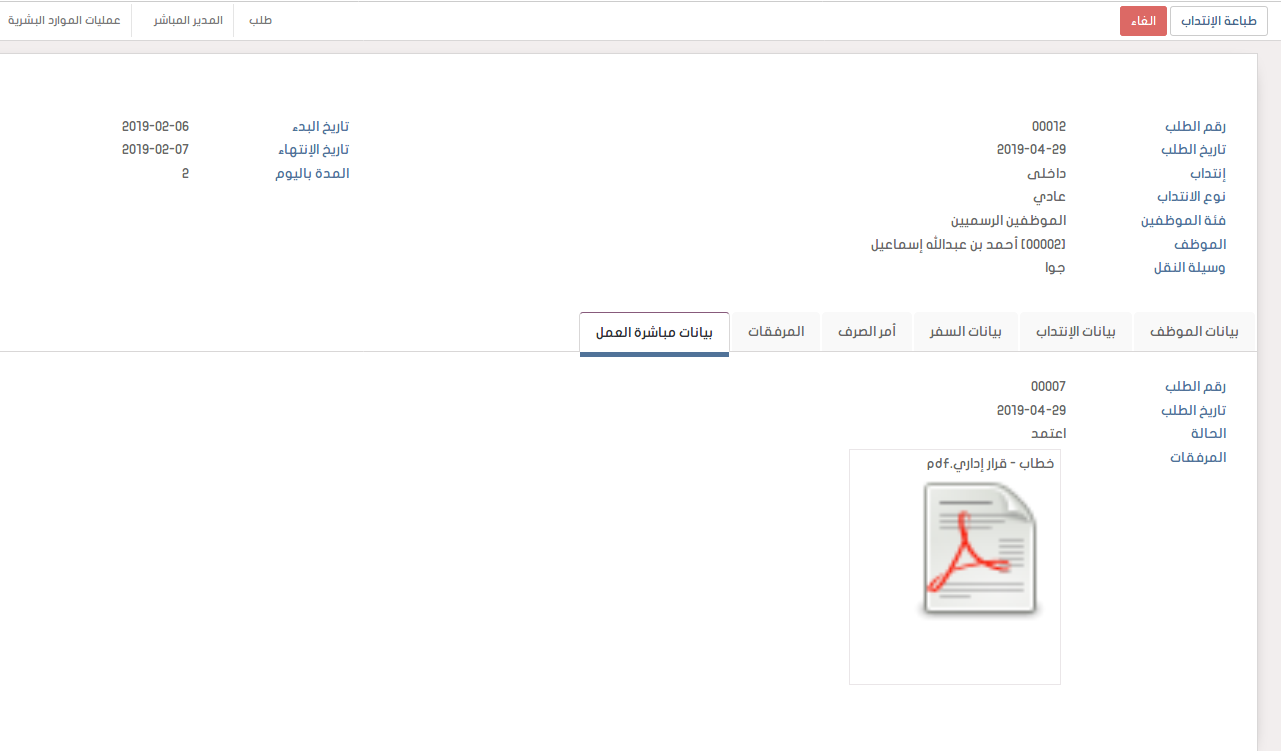
Task: Click the request number 00012 value
Action: (1049, 126)
